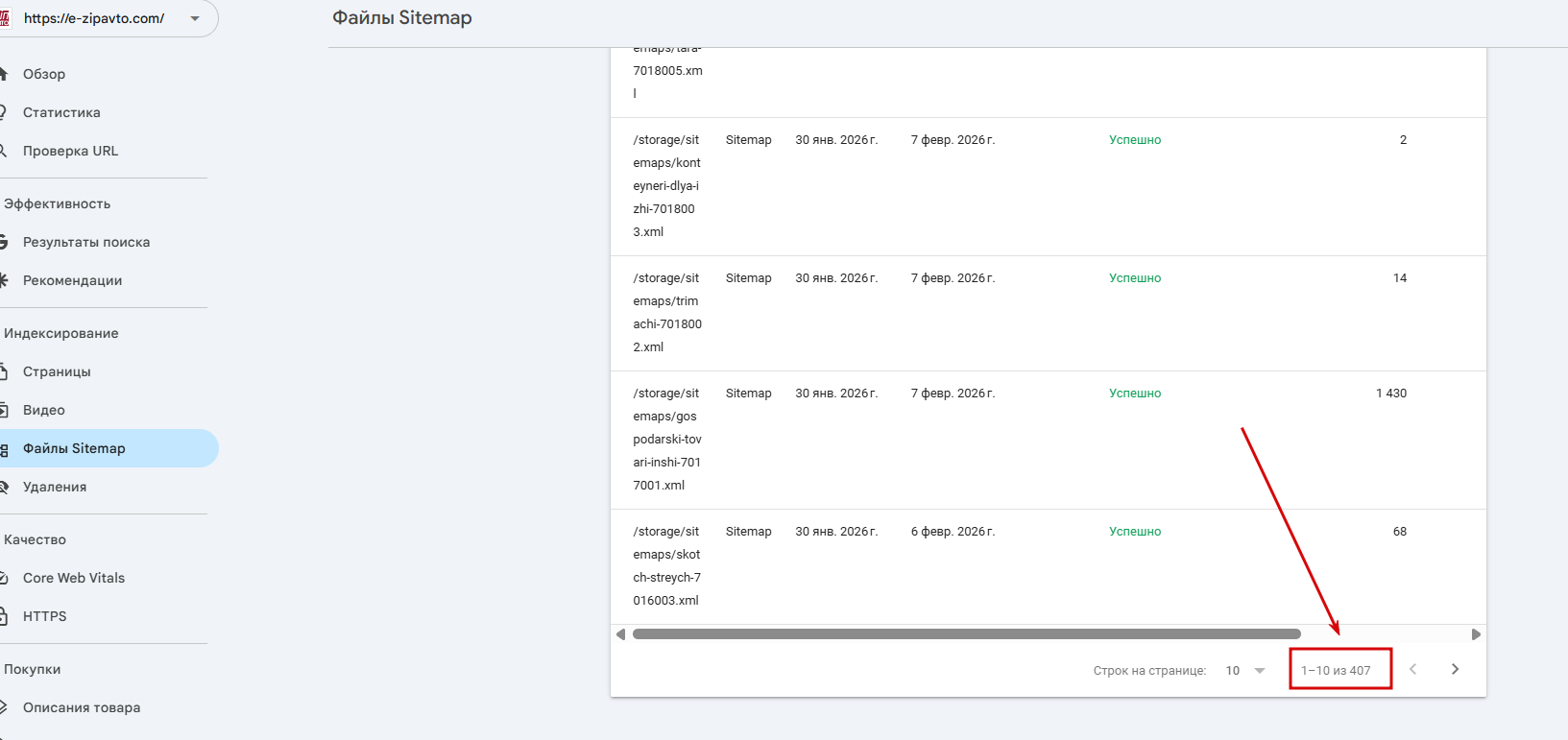Open Product descriptions section
The height and width of the screenshot is (740, 1568).
coord(82,707)
